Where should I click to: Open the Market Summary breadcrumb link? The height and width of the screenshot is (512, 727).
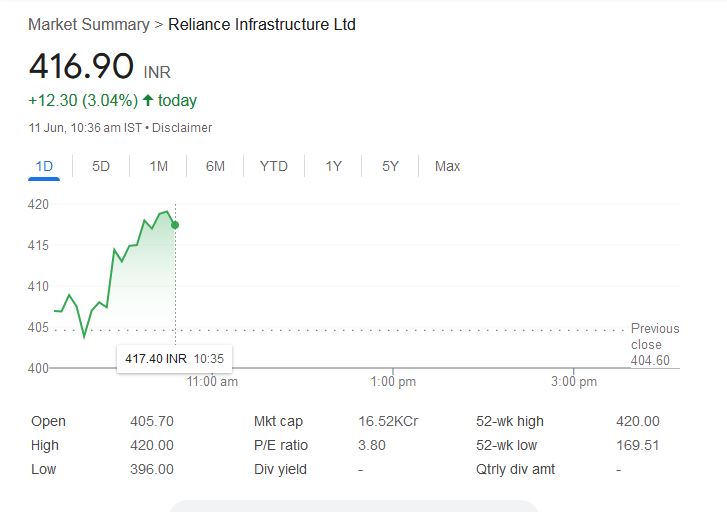tap(88, 24)
